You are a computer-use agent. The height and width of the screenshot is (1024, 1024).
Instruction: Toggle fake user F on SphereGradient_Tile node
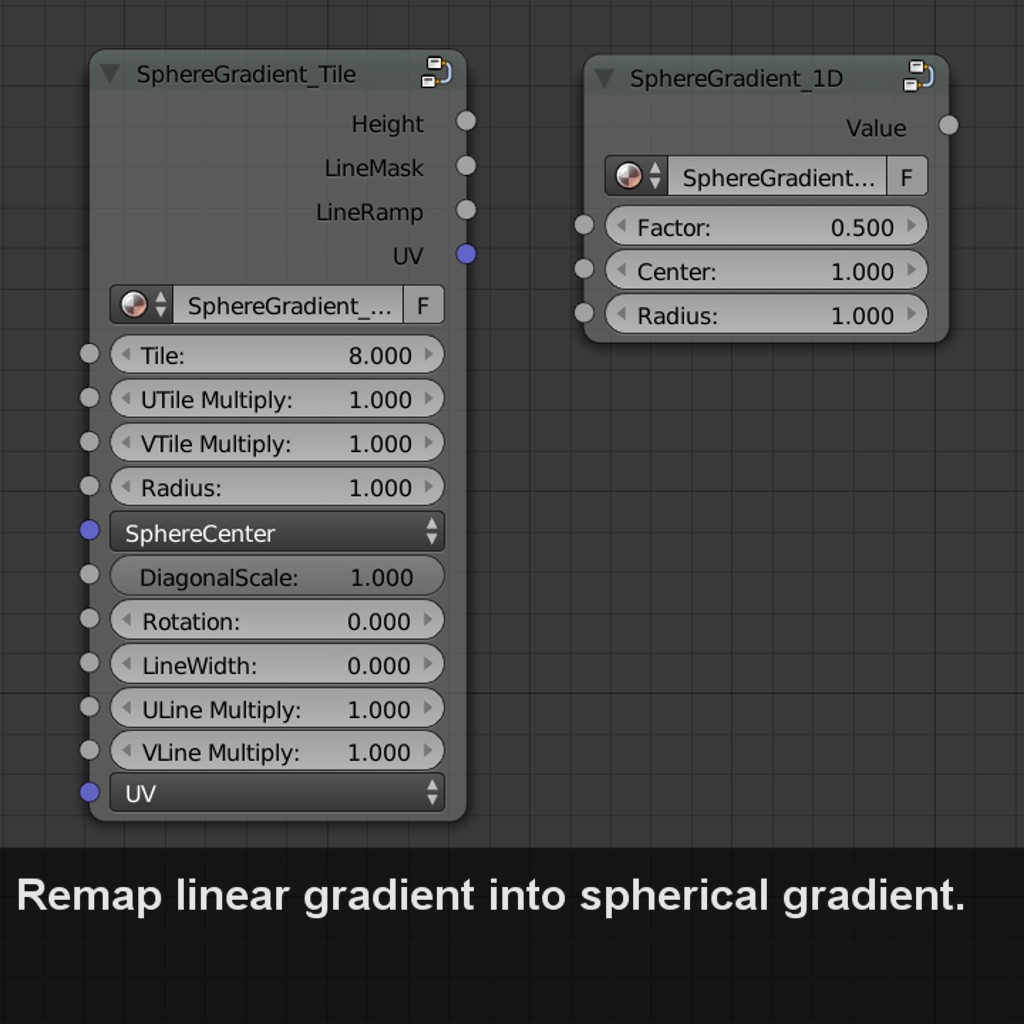point(423,305)
